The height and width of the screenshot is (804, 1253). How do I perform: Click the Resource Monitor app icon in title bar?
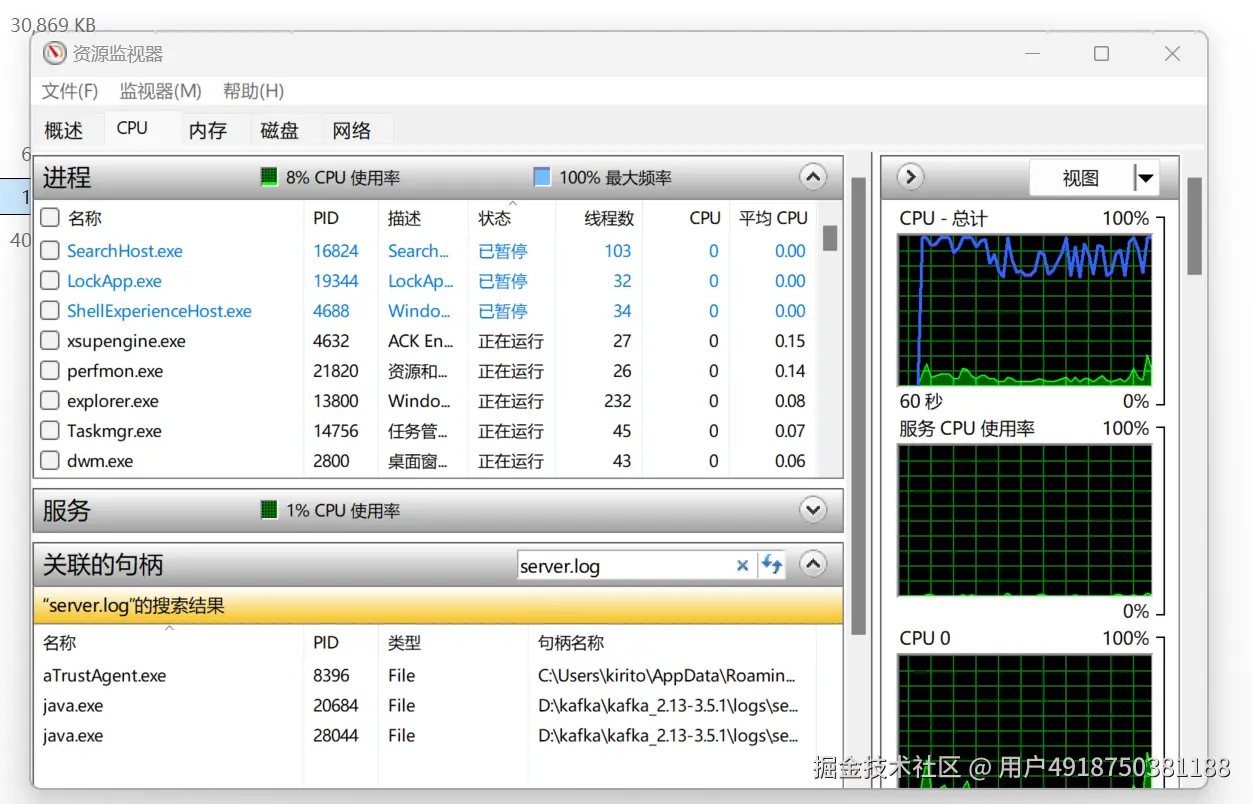[x=54, y=54]
